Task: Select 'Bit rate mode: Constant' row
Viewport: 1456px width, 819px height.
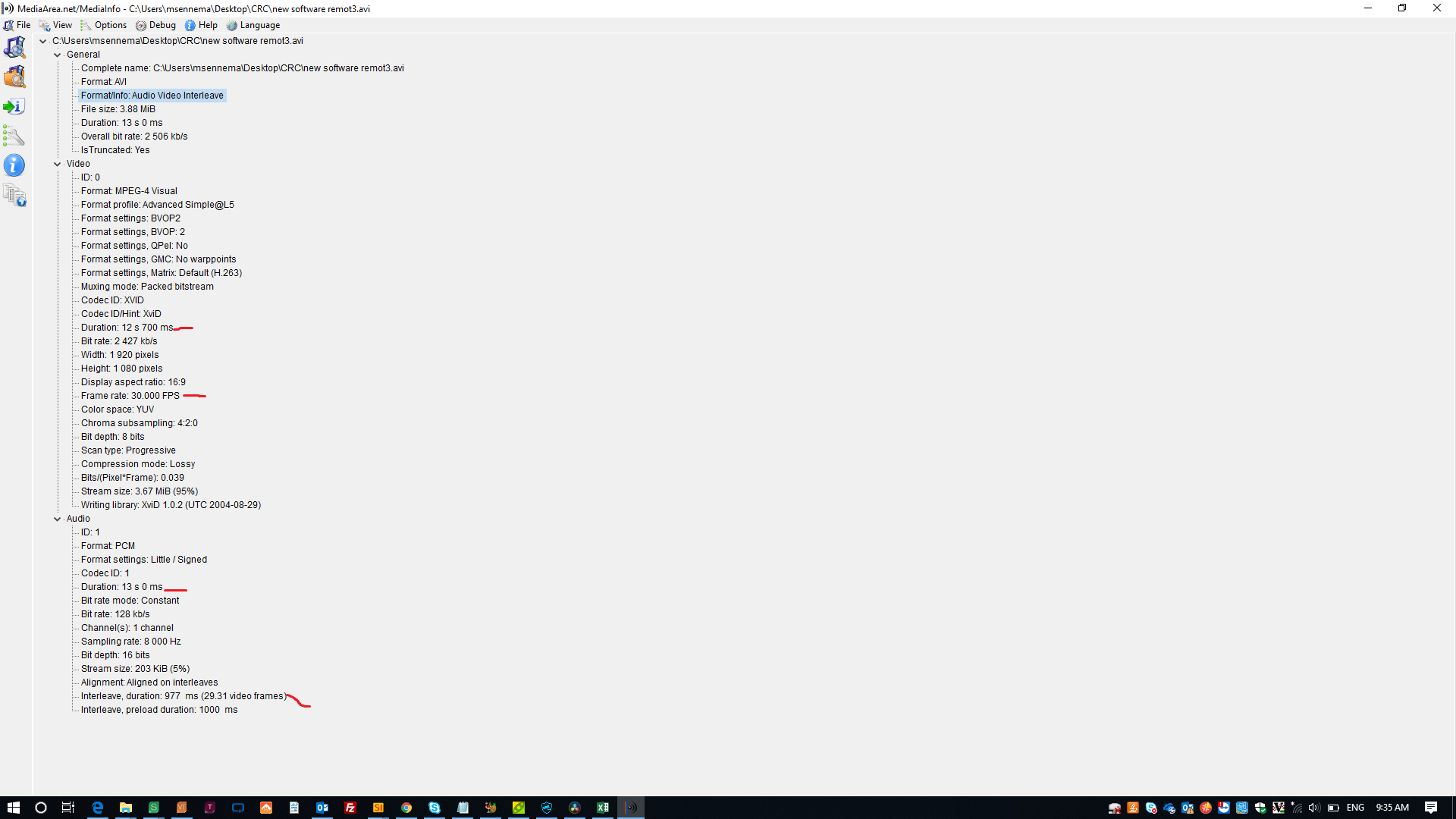Action: pos(130,601)
